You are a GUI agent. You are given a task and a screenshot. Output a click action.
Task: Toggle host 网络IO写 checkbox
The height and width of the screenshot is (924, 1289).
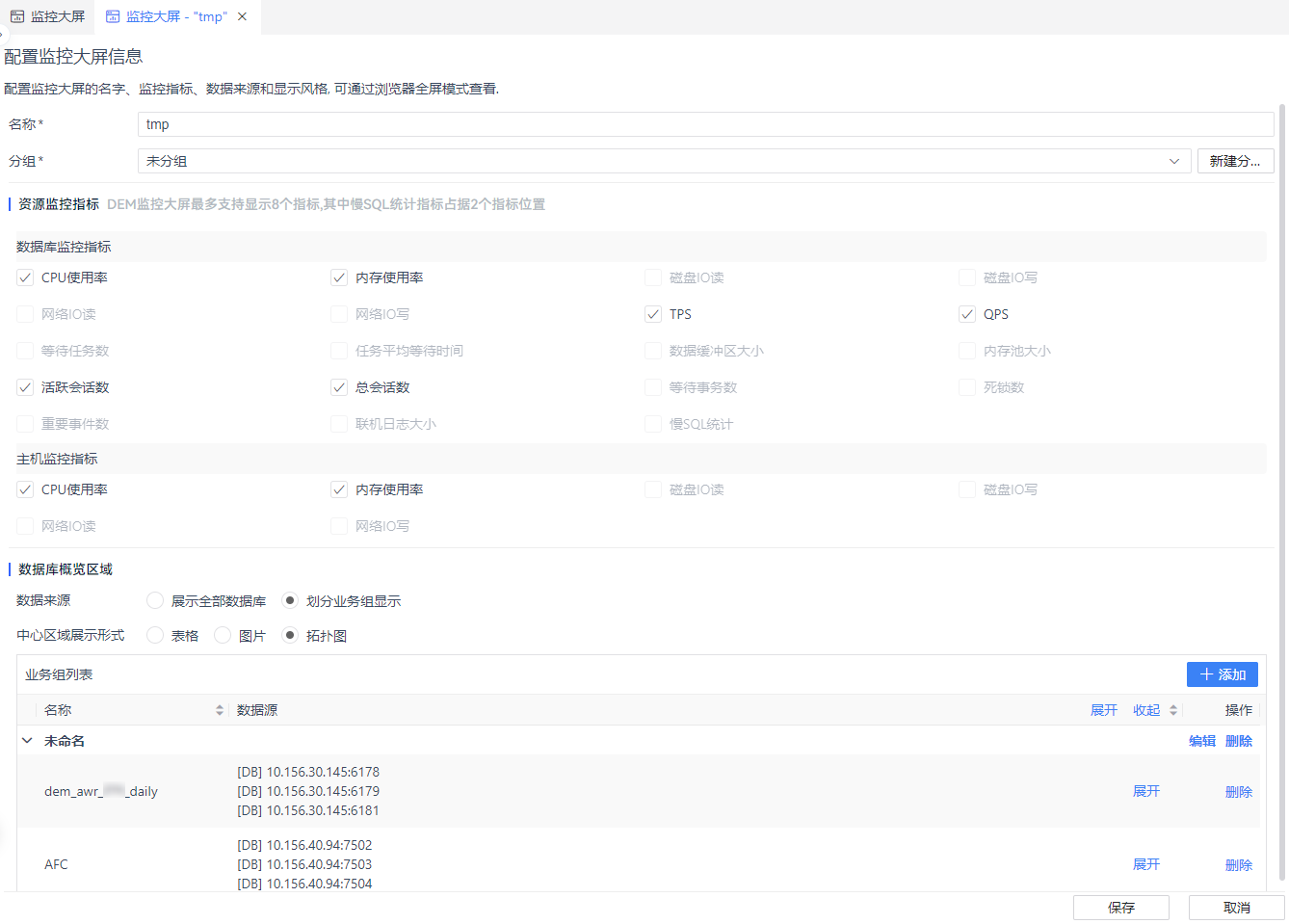(339, 526)
